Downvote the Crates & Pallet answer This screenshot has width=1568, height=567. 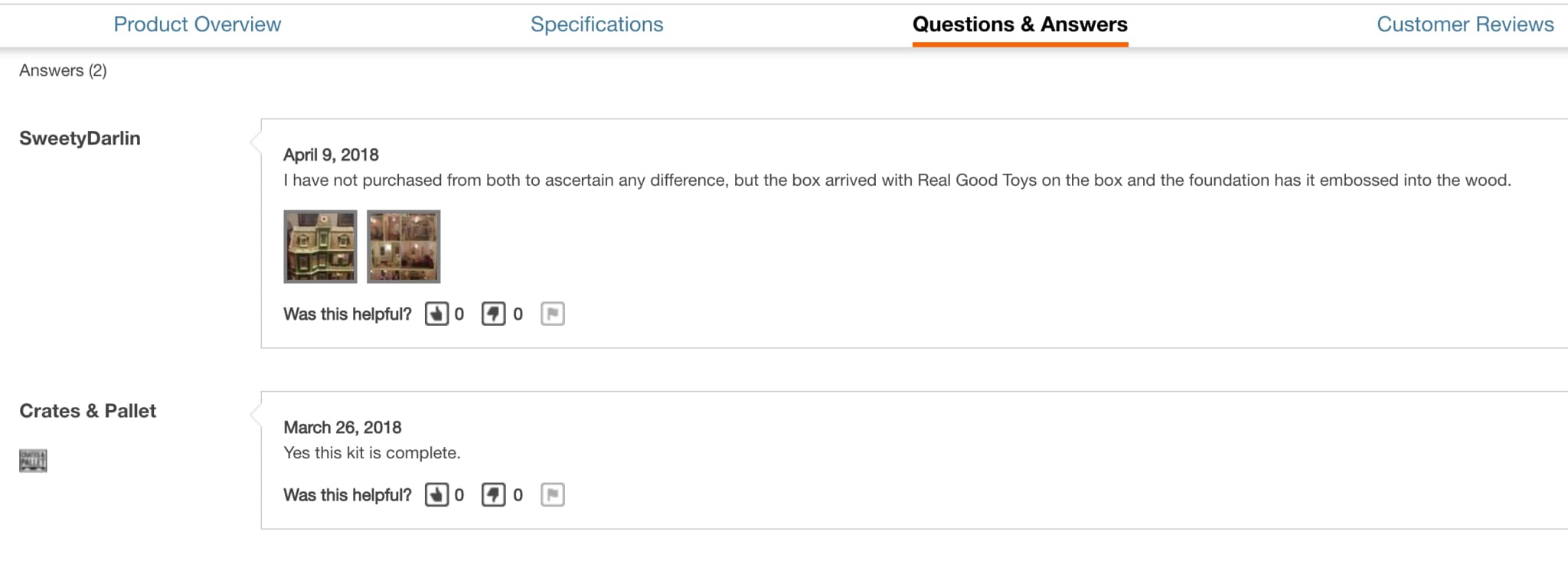(x=493, y=495)
